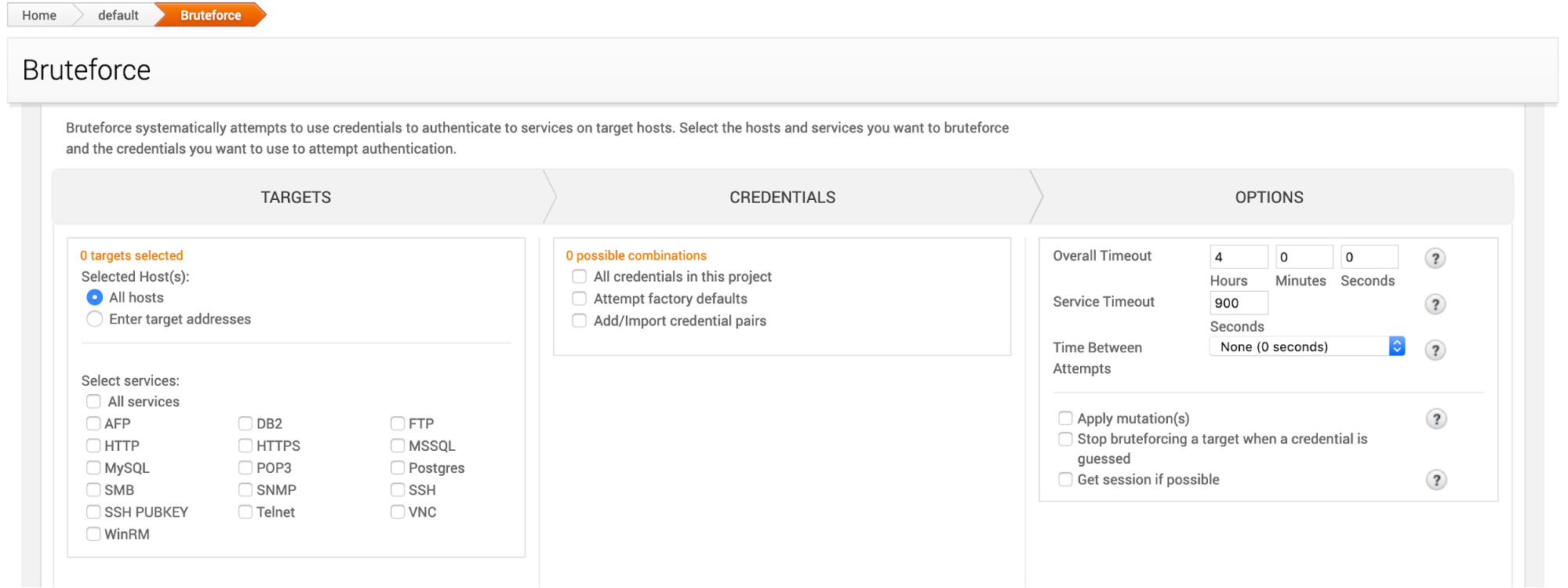Click the Overall Timeout Hours field
1568x588 pixels.
1238,257
